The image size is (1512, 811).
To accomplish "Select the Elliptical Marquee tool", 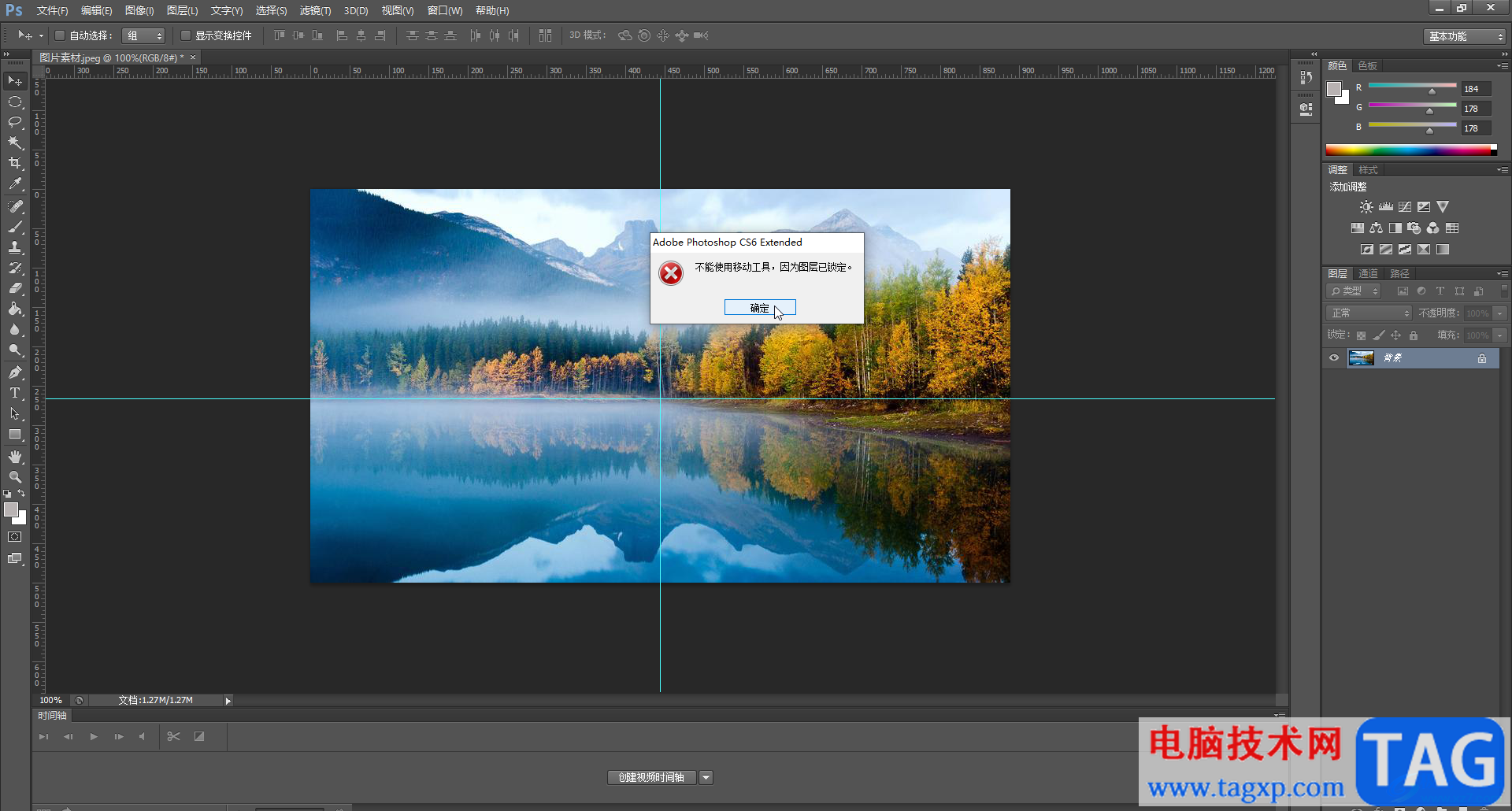I will click(15, 102).
